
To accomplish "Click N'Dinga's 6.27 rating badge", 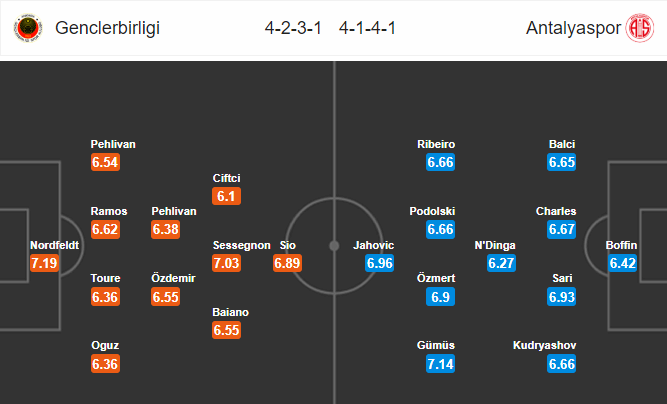I will click(x=501, y=263).
